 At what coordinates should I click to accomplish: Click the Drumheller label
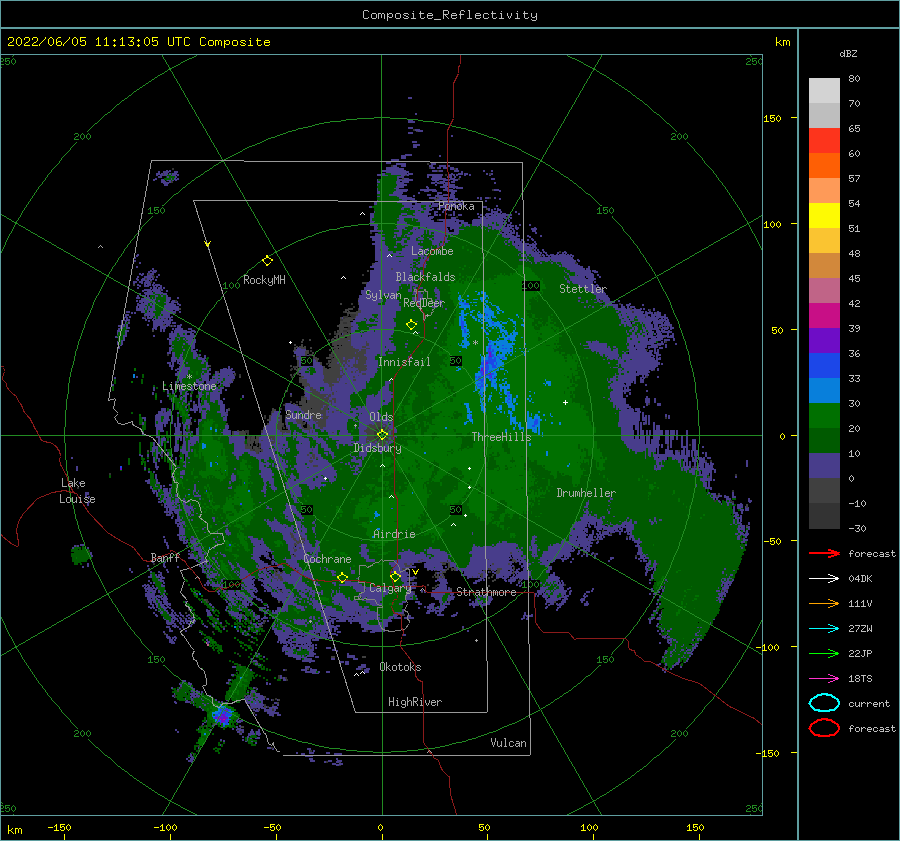[586, 493]
